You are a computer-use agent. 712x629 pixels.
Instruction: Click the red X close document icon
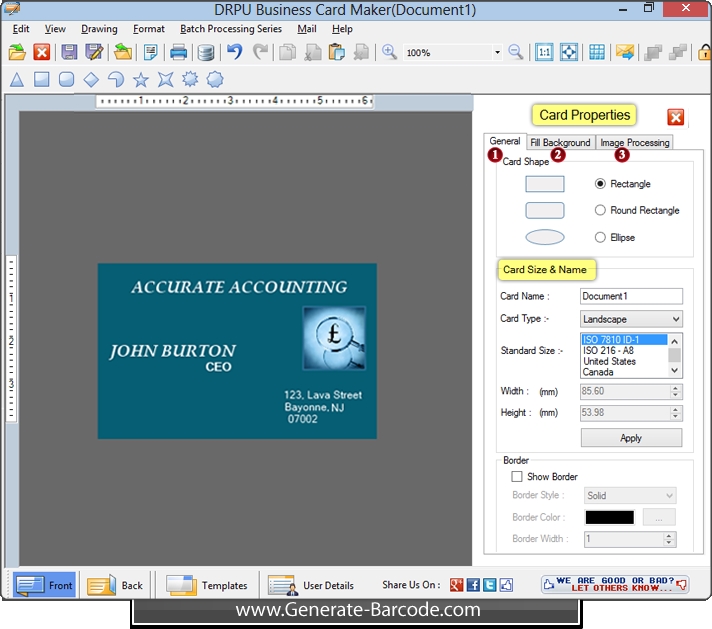(42, 52)
